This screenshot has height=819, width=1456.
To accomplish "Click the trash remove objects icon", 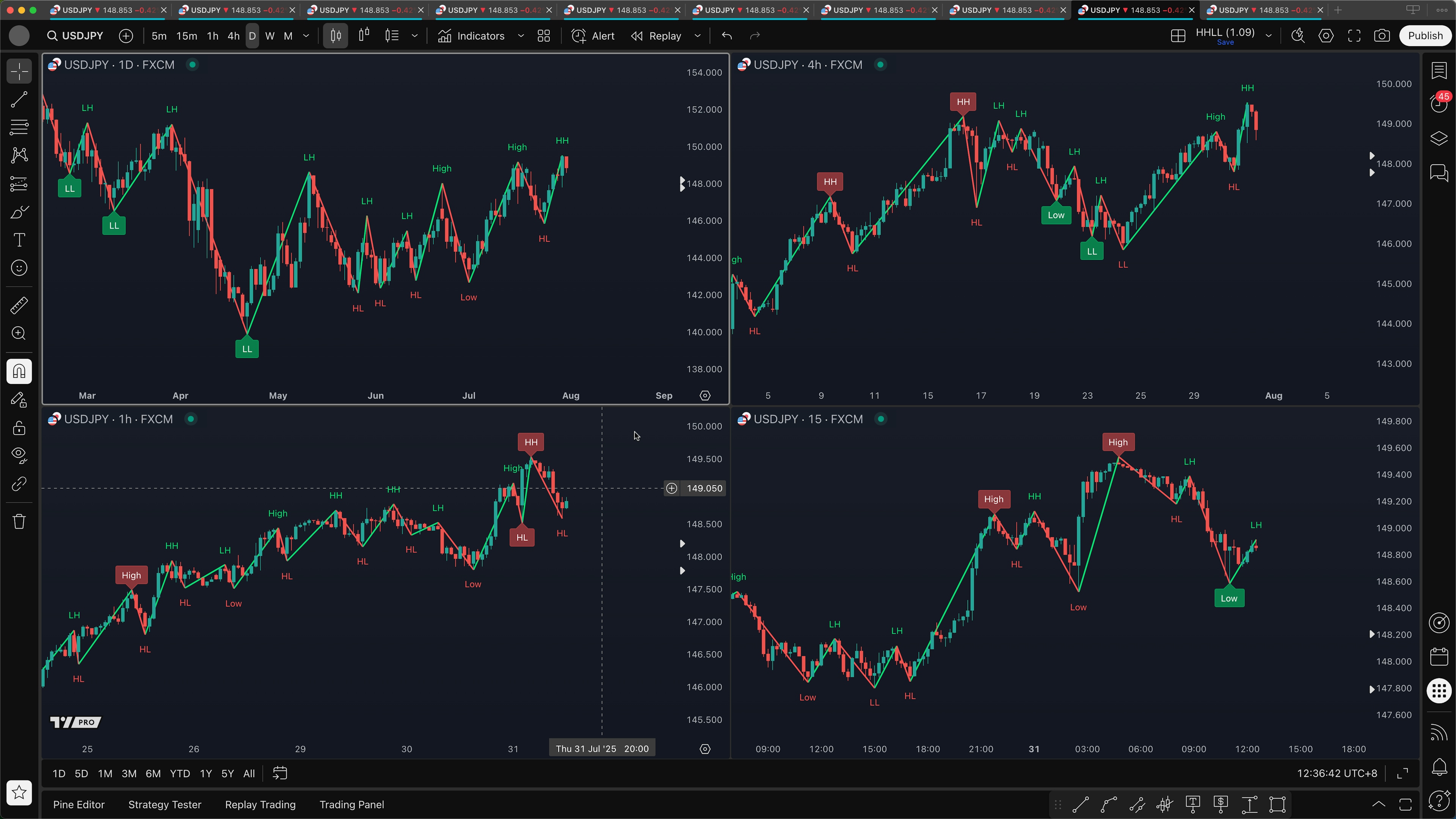I will (x=19, y=521).
